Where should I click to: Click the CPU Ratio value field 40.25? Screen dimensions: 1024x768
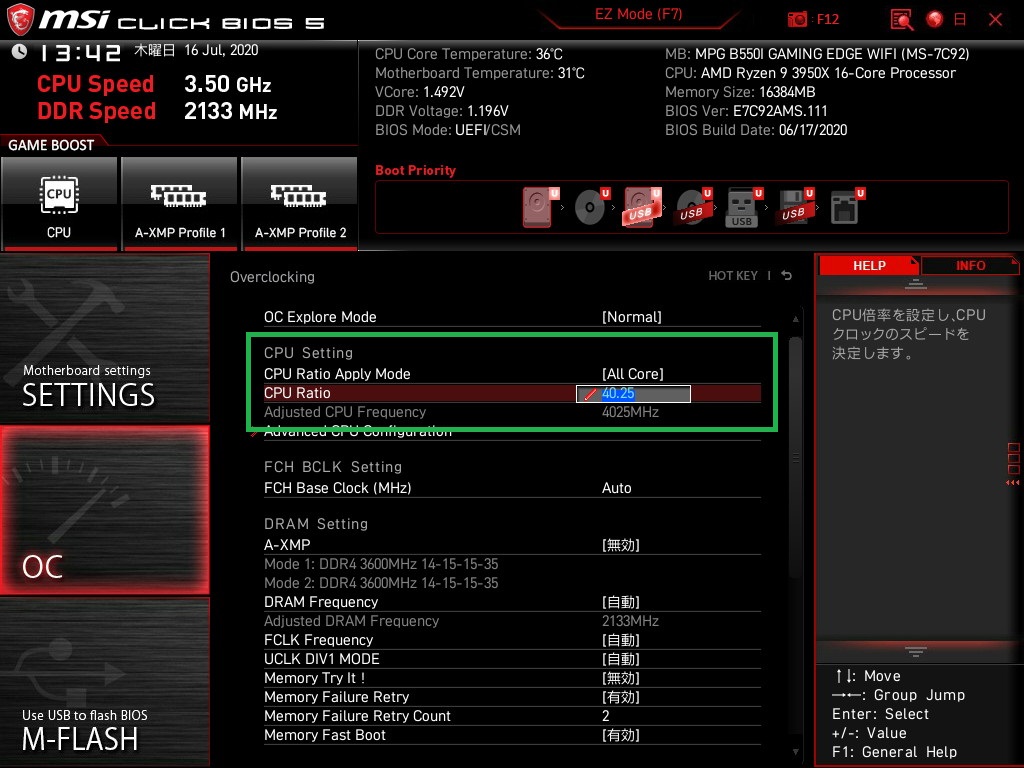[x=633, y=393]
